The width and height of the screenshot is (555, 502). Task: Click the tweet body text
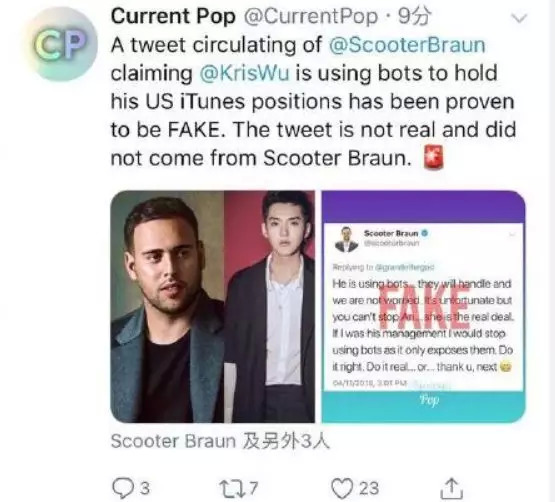point(313,102)
